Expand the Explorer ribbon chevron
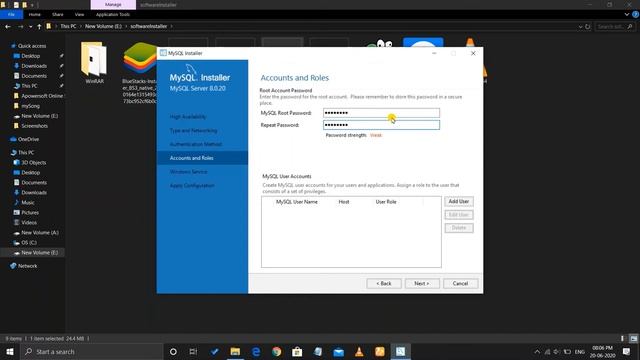 point(627,14)
